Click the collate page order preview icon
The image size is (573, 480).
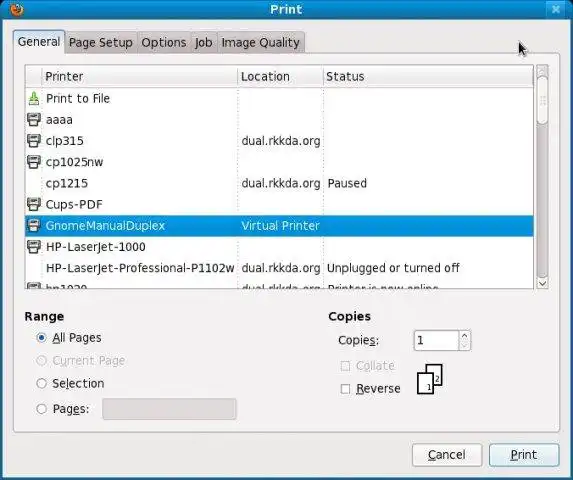pos(430,379)
